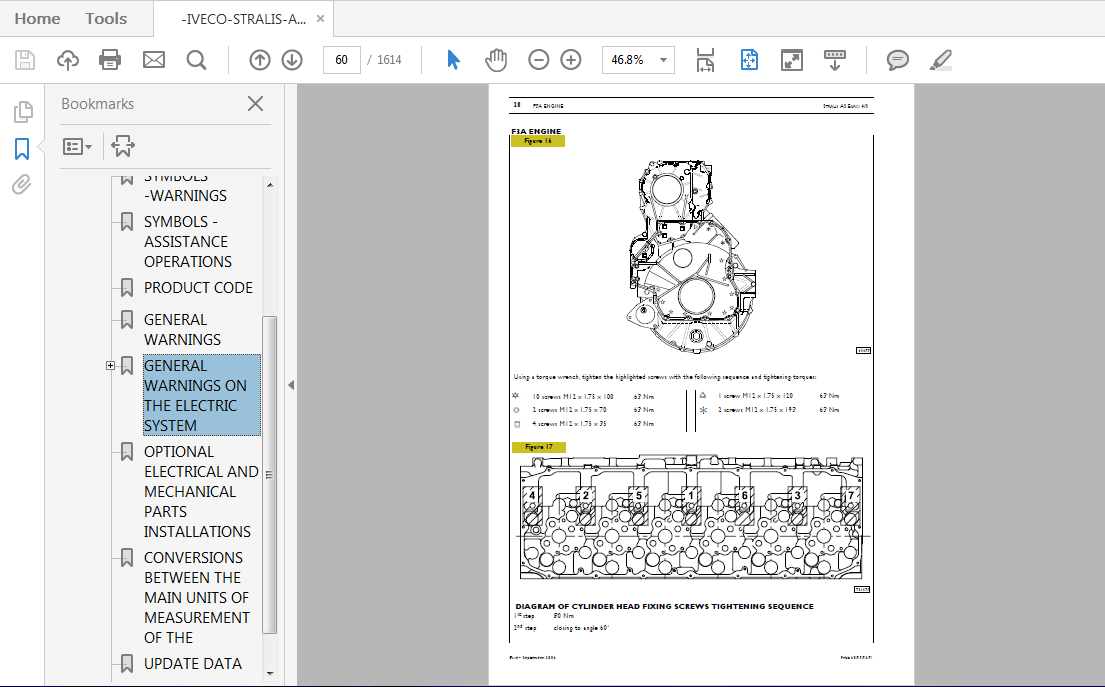Activate the hand pan tool

tap(496, 60)
